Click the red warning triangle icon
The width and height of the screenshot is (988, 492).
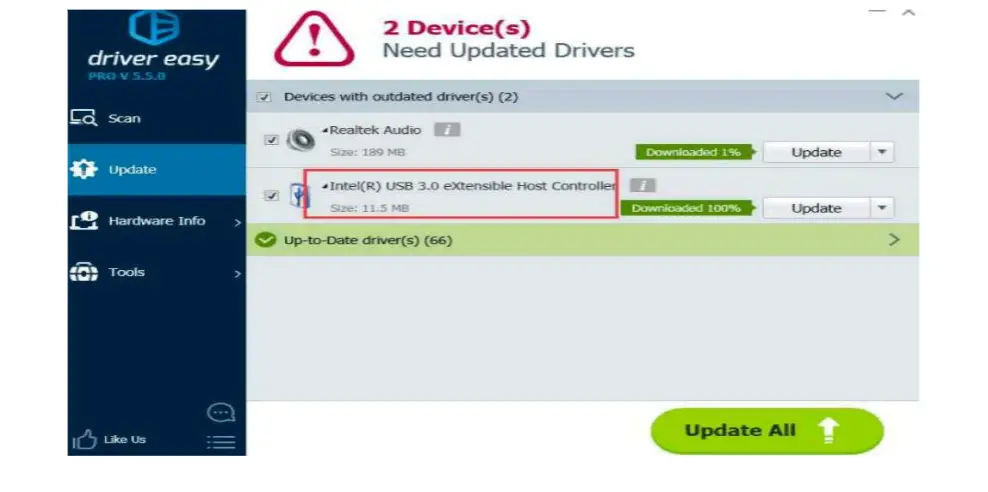(x=314, y=39)
